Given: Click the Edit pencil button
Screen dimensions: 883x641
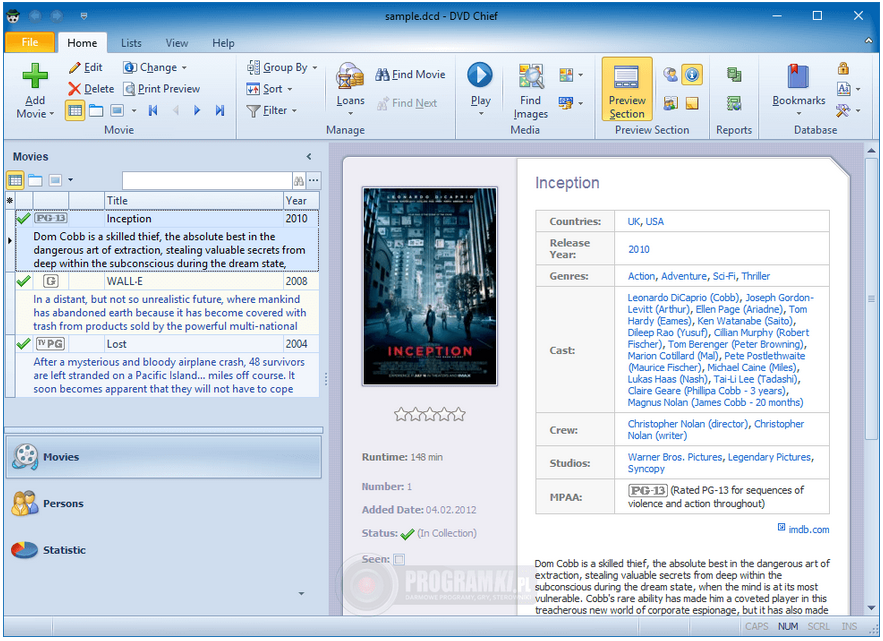Looking at the screenshot, I should tap(86, 68).
